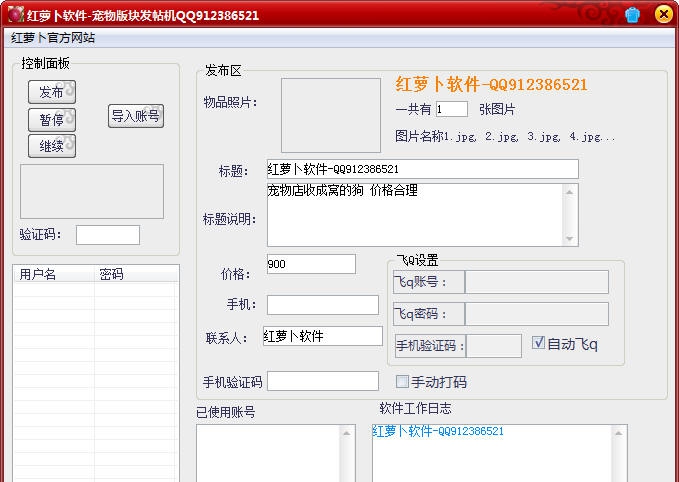Screen dimensions: 679x482
Task: Click the 图片名称1.jpg 2.jpg hint text
Action: (505, 137)
